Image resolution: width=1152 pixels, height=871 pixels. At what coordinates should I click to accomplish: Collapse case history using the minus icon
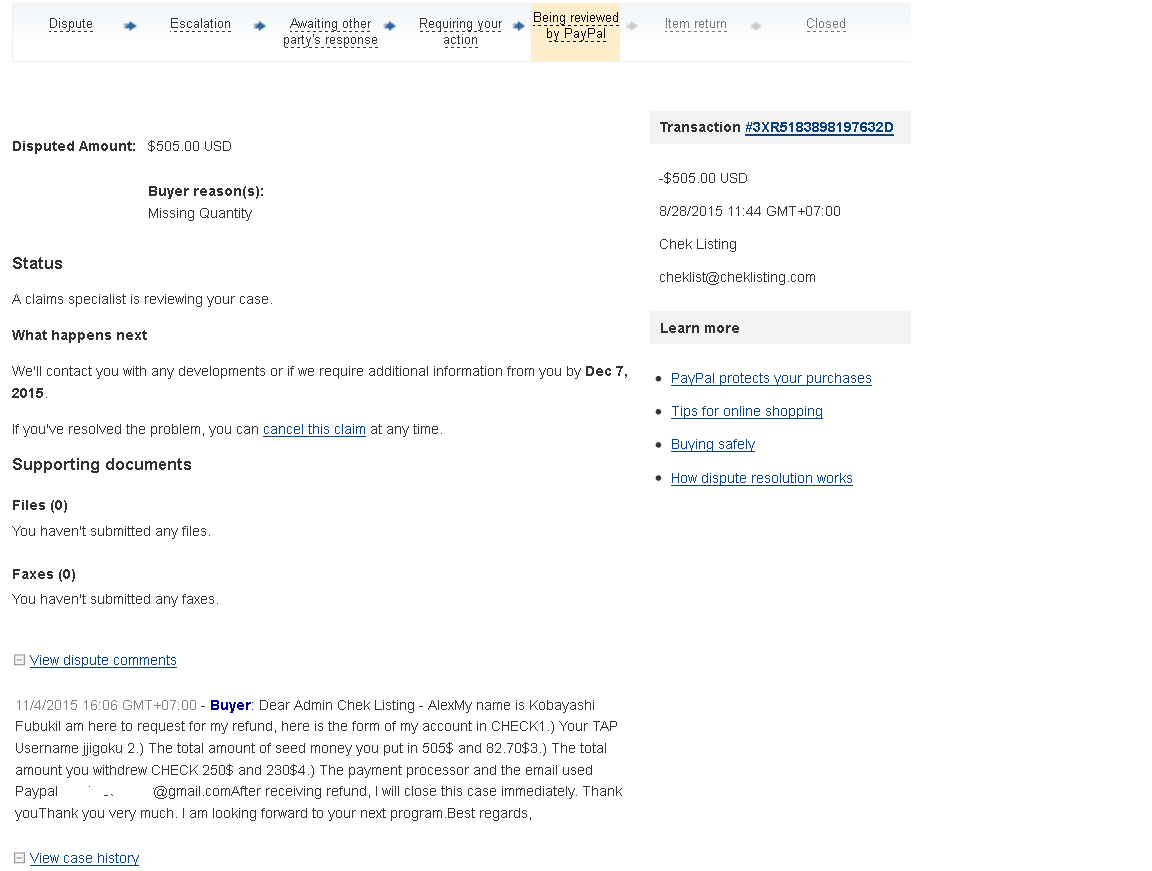tap(19, 858)
